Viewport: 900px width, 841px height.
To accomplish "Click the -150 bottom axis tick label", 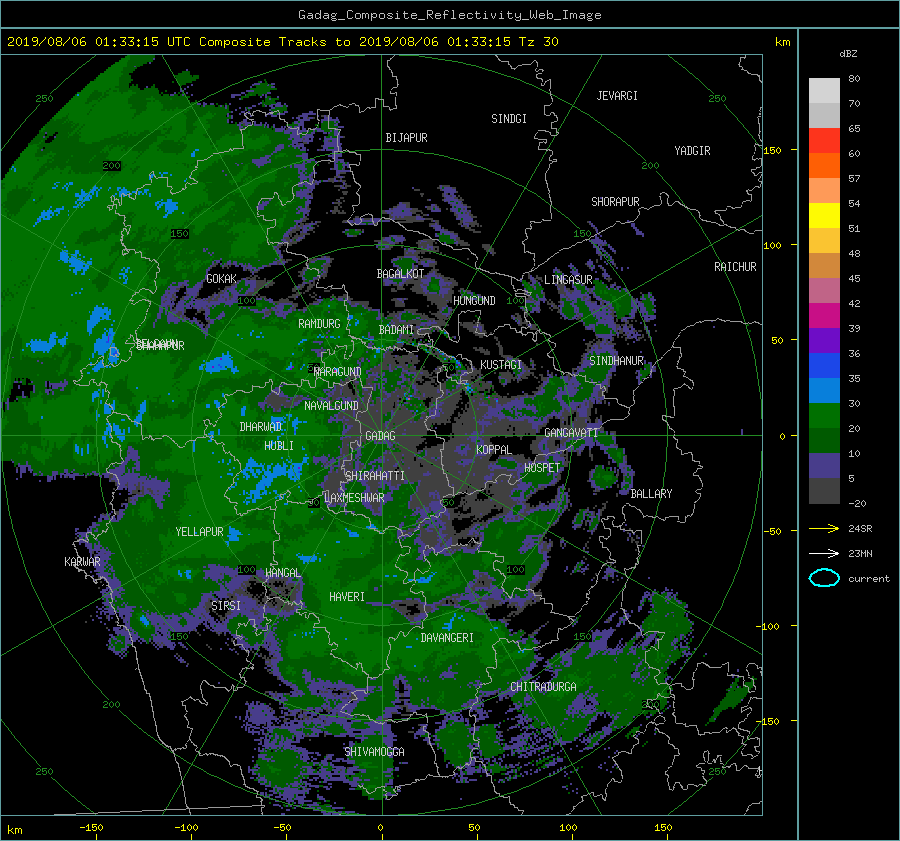I will (x=91, y=828).
